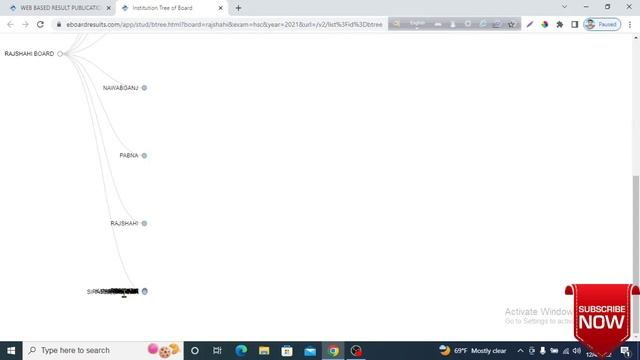Open the battery status tray icon
640x360 pixels.
point(554,351)
